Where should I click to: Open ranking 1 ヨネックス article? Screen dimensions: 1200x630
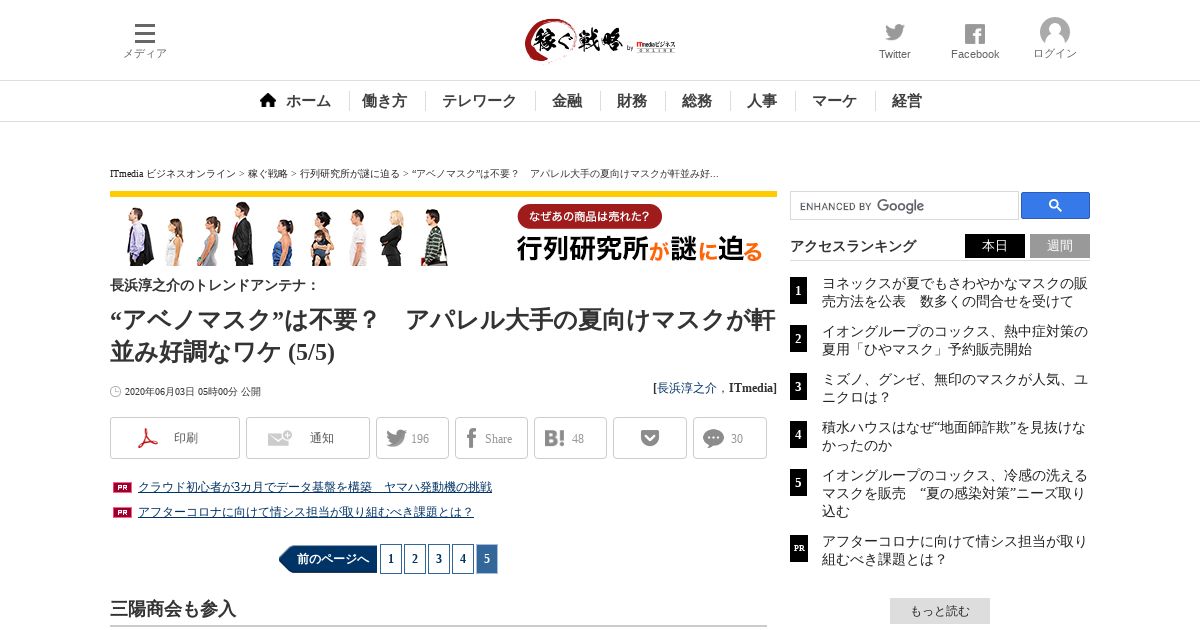click(954, 292)
